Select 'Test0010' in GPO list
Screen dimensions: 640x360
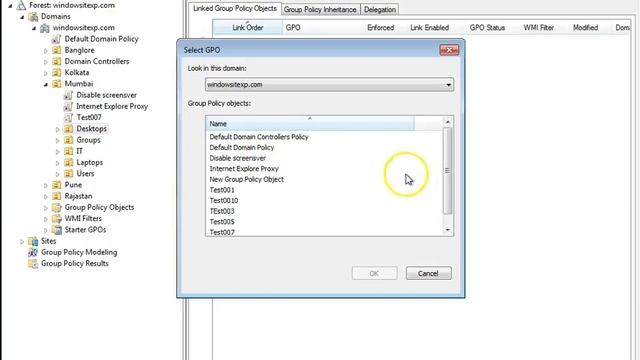click(224, 200)
